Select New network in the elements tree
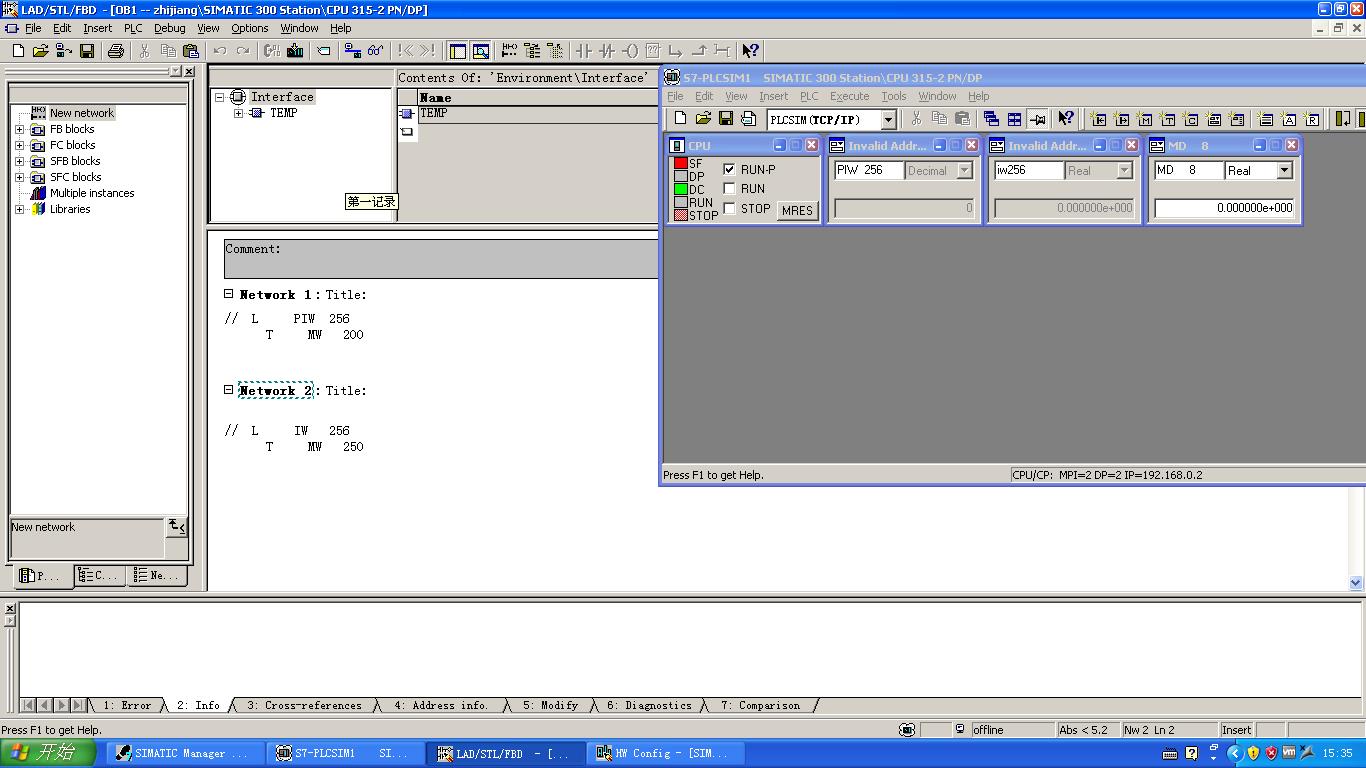The image size is (1366, 768). coord(82,113)
